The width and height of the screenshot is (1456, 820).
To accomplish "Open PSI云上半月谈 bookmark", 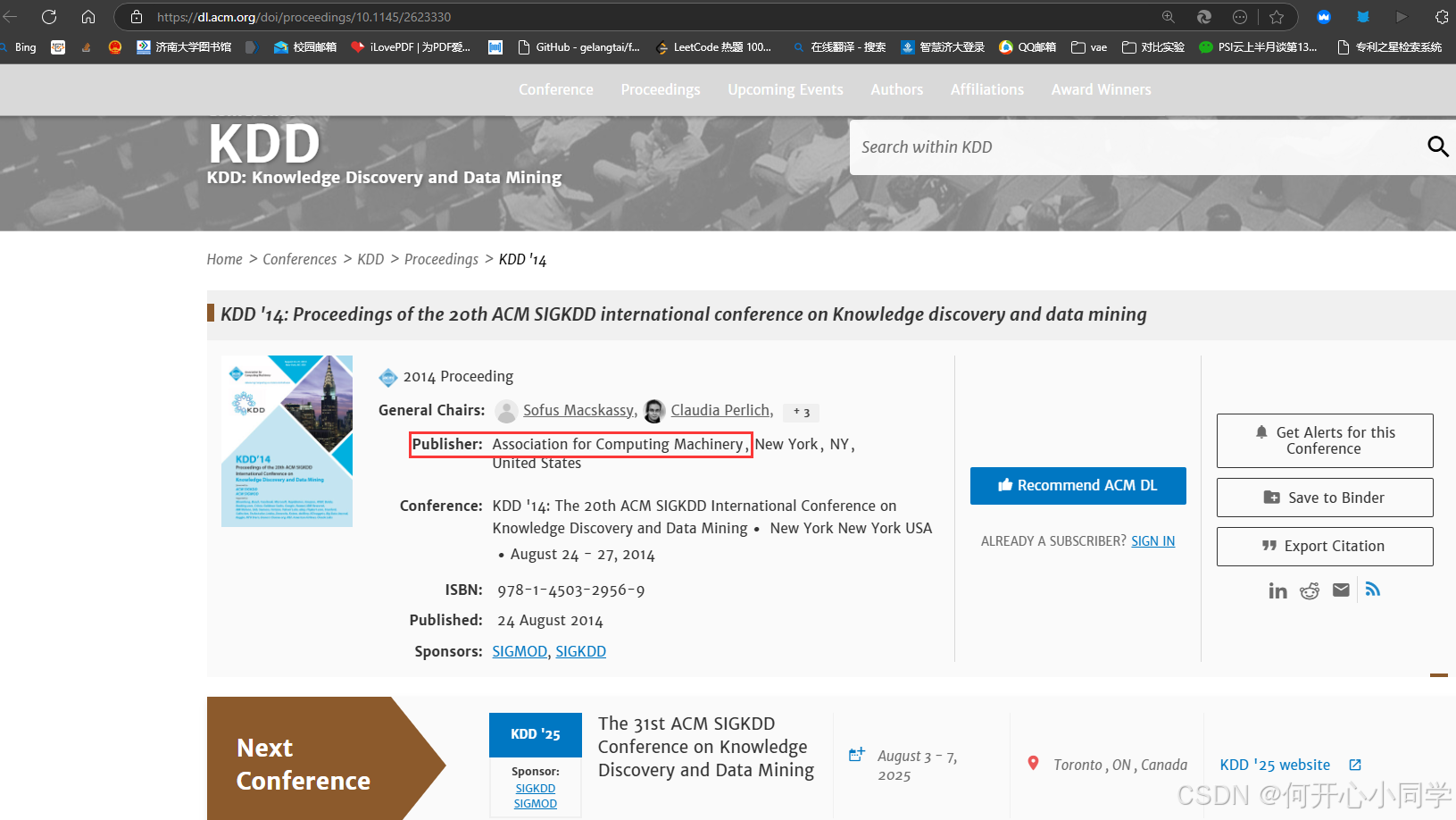I will pyautogui.click(x=1258, y=47).
